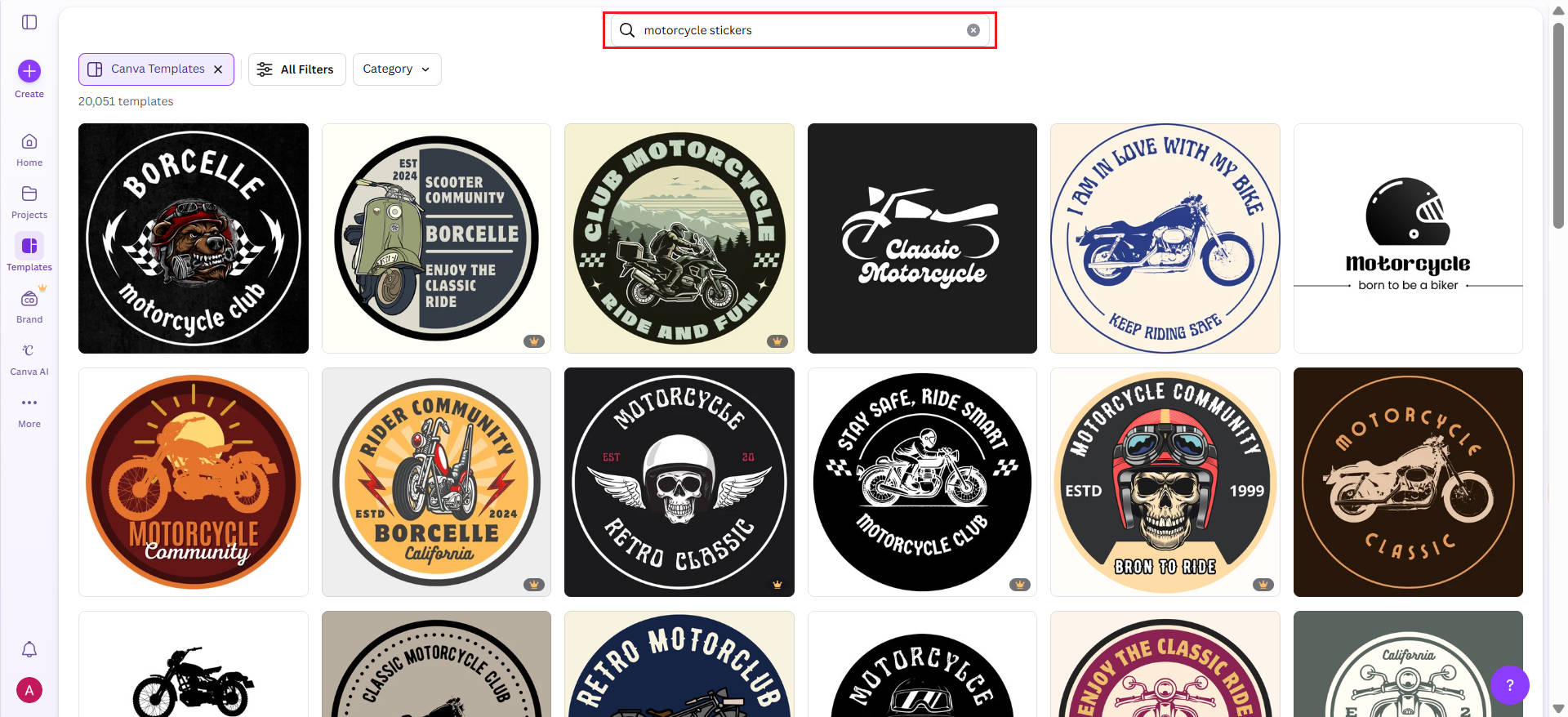Viewport: 1568px width, 717px height.
Task: Focus the motorcycle stickers search field
Action: (x=800, y=30)
